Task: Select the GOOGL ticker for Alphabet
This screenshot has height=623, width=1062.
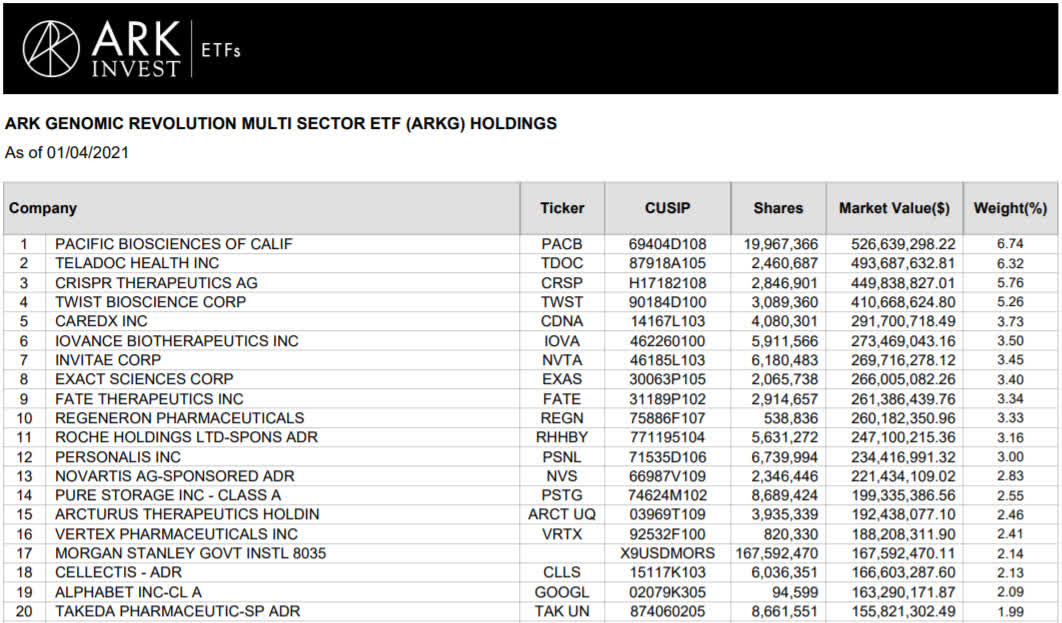Action: click(562, 593)
